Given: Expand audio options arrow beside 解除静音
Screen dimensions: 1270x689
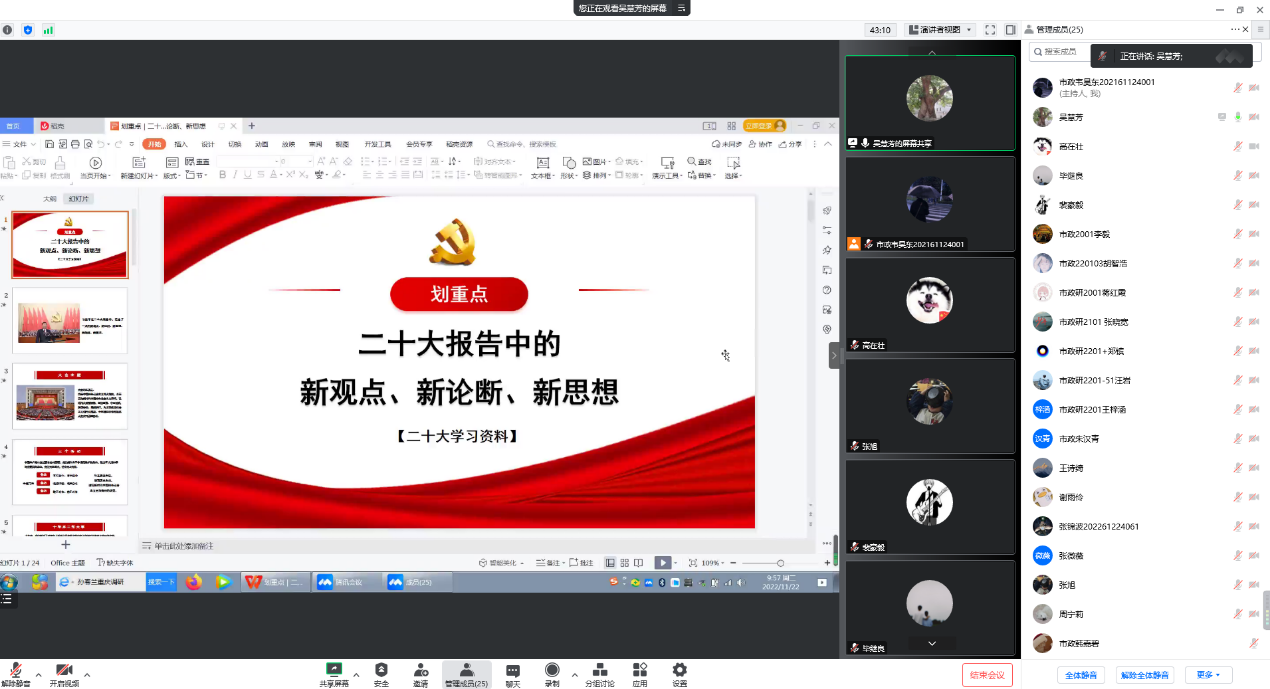Looking at the screenshot, I should [39, 674].
